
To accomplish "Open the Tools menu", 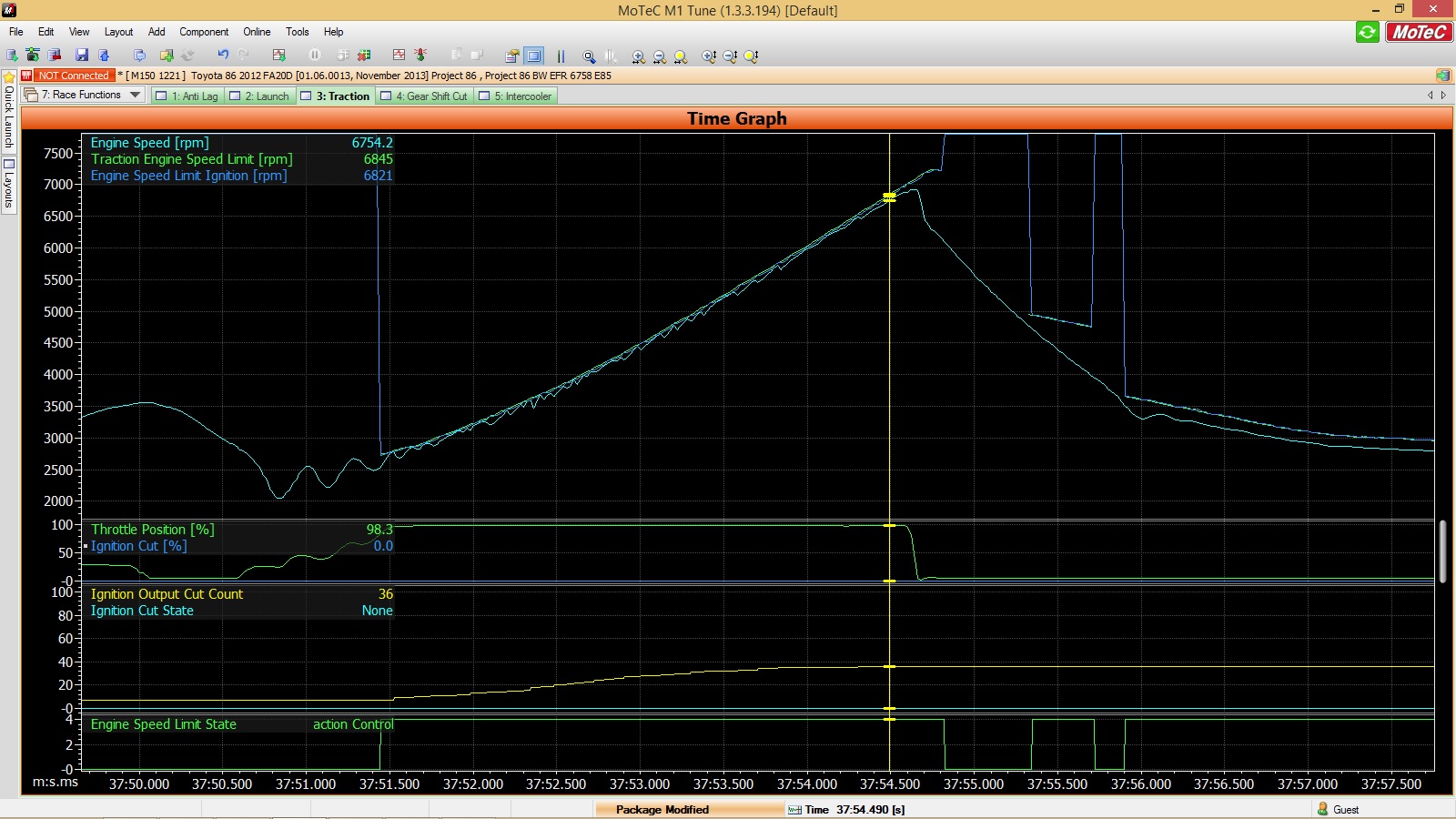I will (x=298, y=32).
